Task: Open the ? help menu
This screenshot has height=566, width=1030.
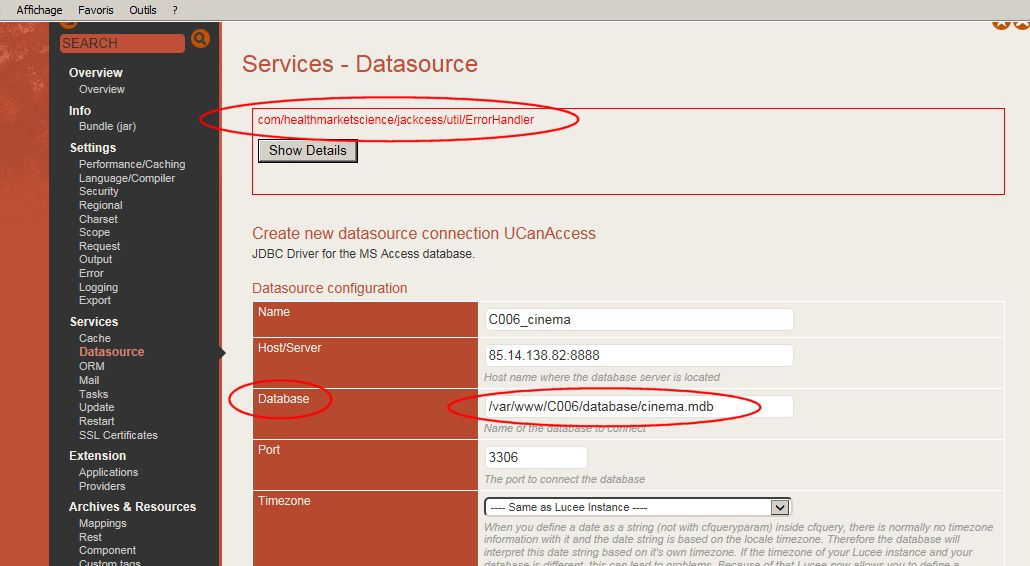Action: tap(175, 10)
